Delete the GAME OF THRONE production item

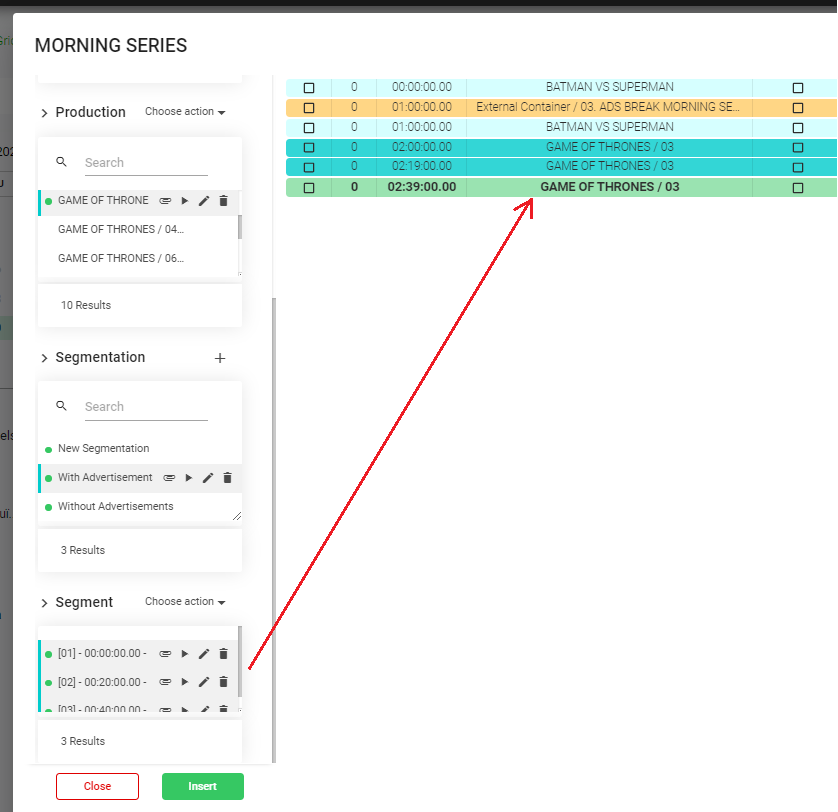point(223,201)
